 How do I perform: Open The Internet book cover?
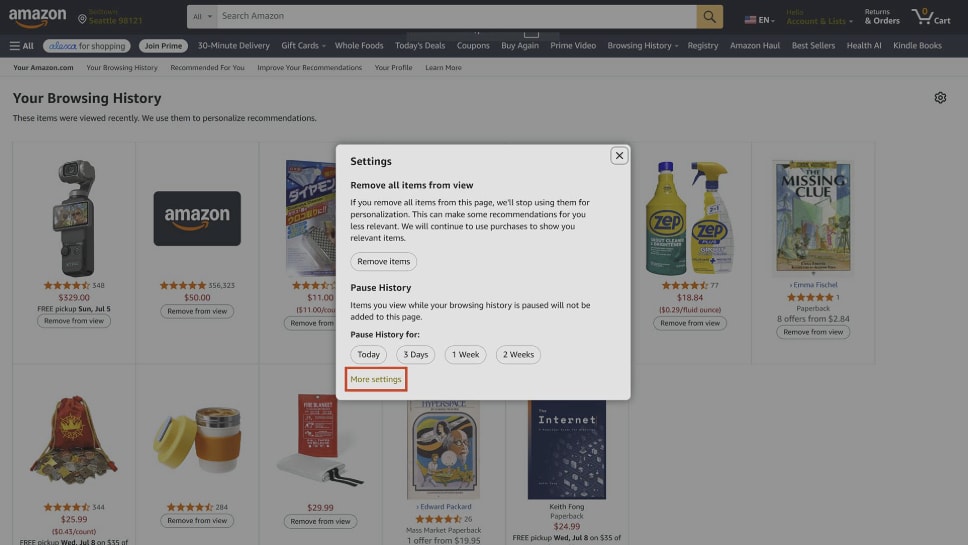coord(567,450)
